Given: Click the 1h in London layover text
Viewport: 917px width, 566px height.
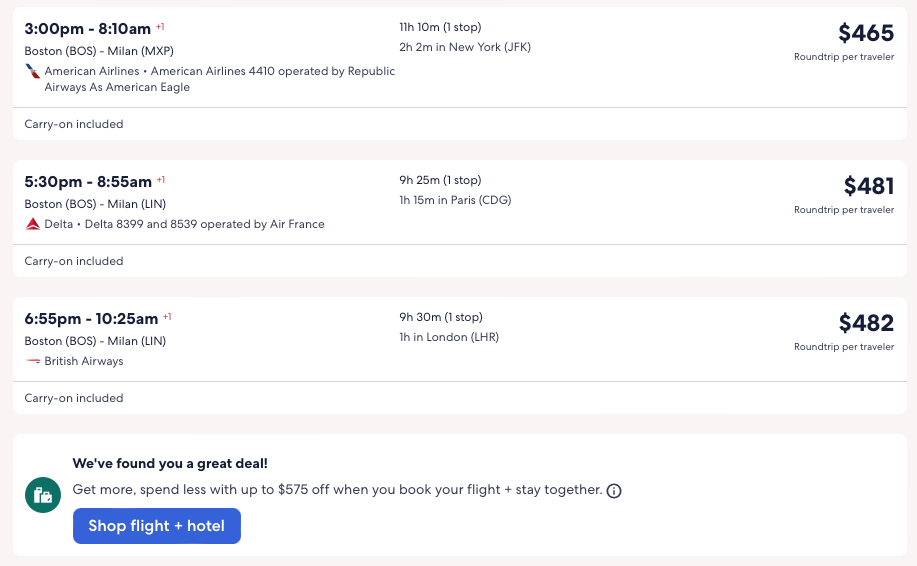Looking at the screenshot, I should pyautogui.click(x=449, y=337).
